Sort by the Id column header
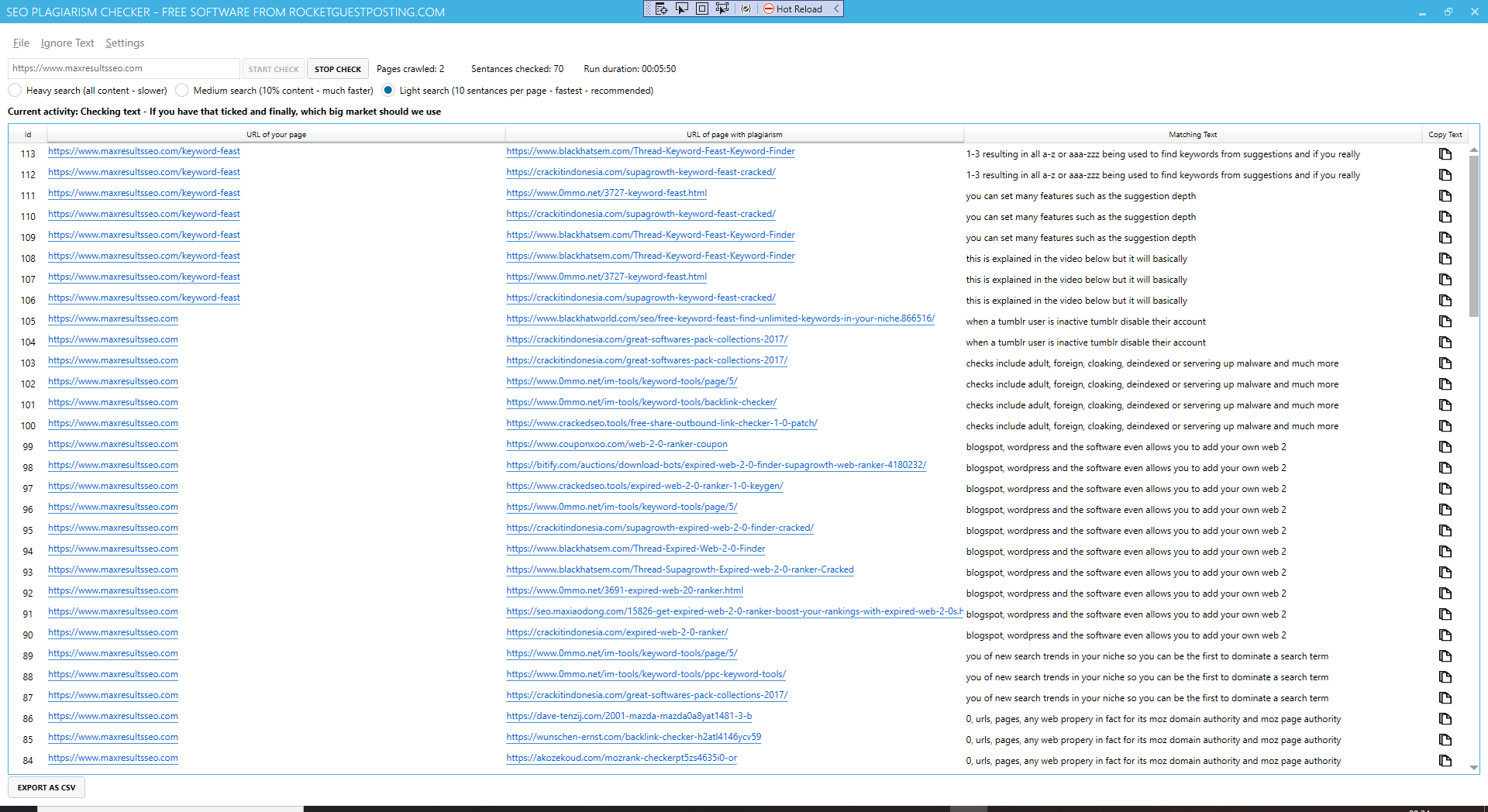1488x812 pixels. 28,134
